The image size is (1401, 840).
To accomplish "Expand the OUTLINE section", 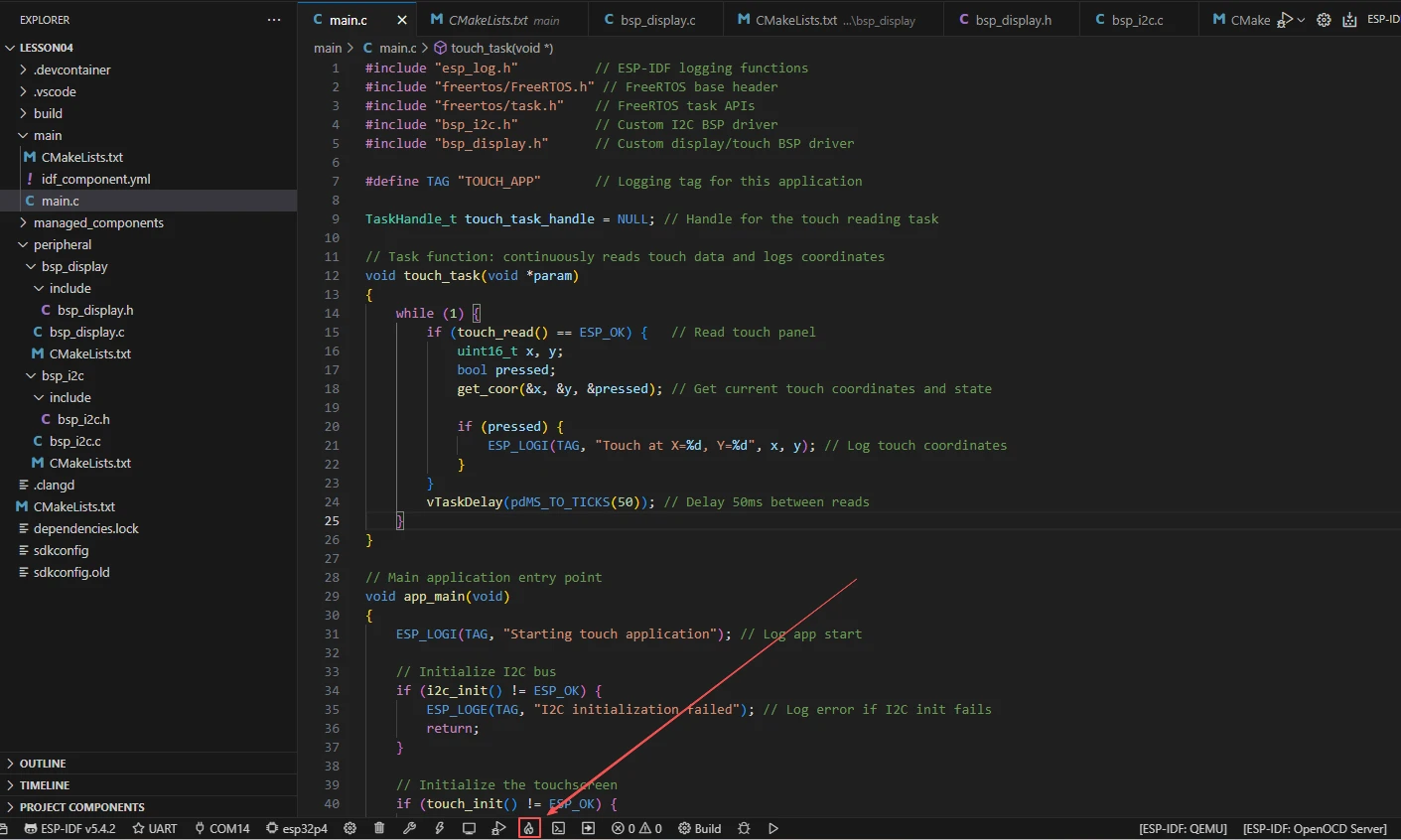I will [x=43, y=764].
